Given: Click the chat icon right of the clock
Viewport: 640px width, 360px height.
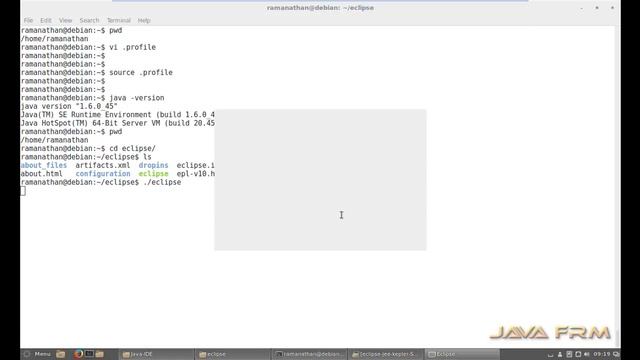Looking at the screenshot, I should click(x=616, y=354).
